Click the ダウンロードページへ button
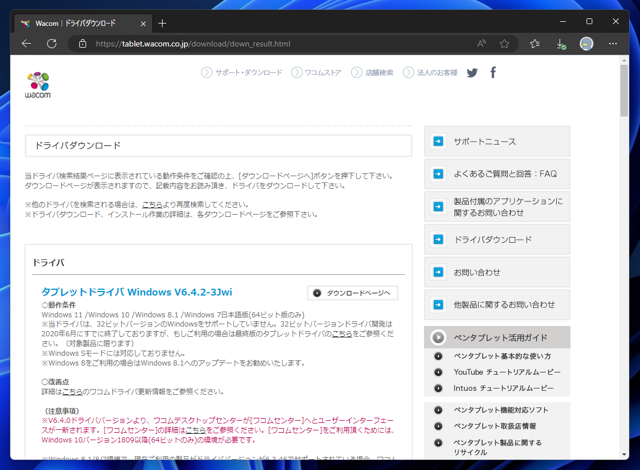This screenshot has width=640, height=470. point(353,293)
